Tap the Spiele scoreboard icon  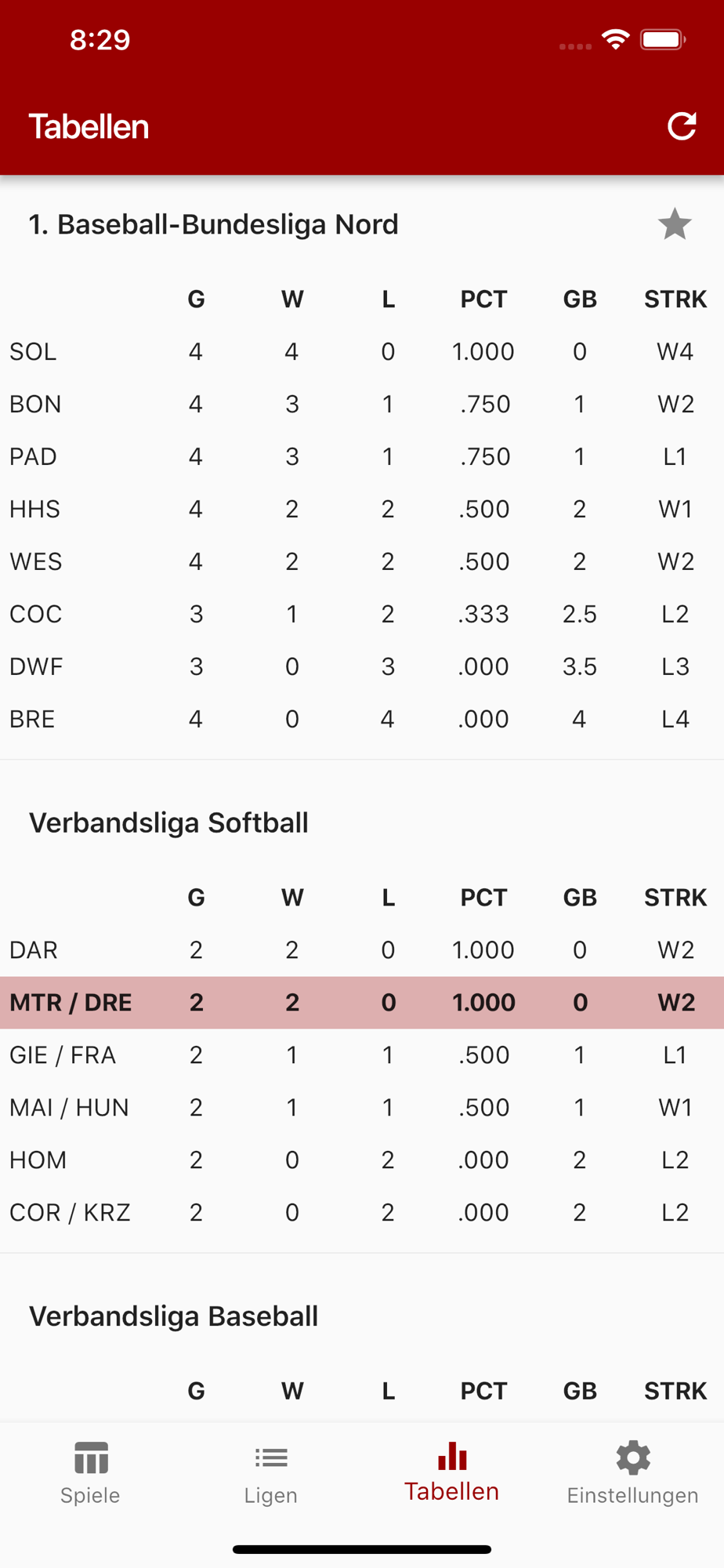(x=91, y=1458)
